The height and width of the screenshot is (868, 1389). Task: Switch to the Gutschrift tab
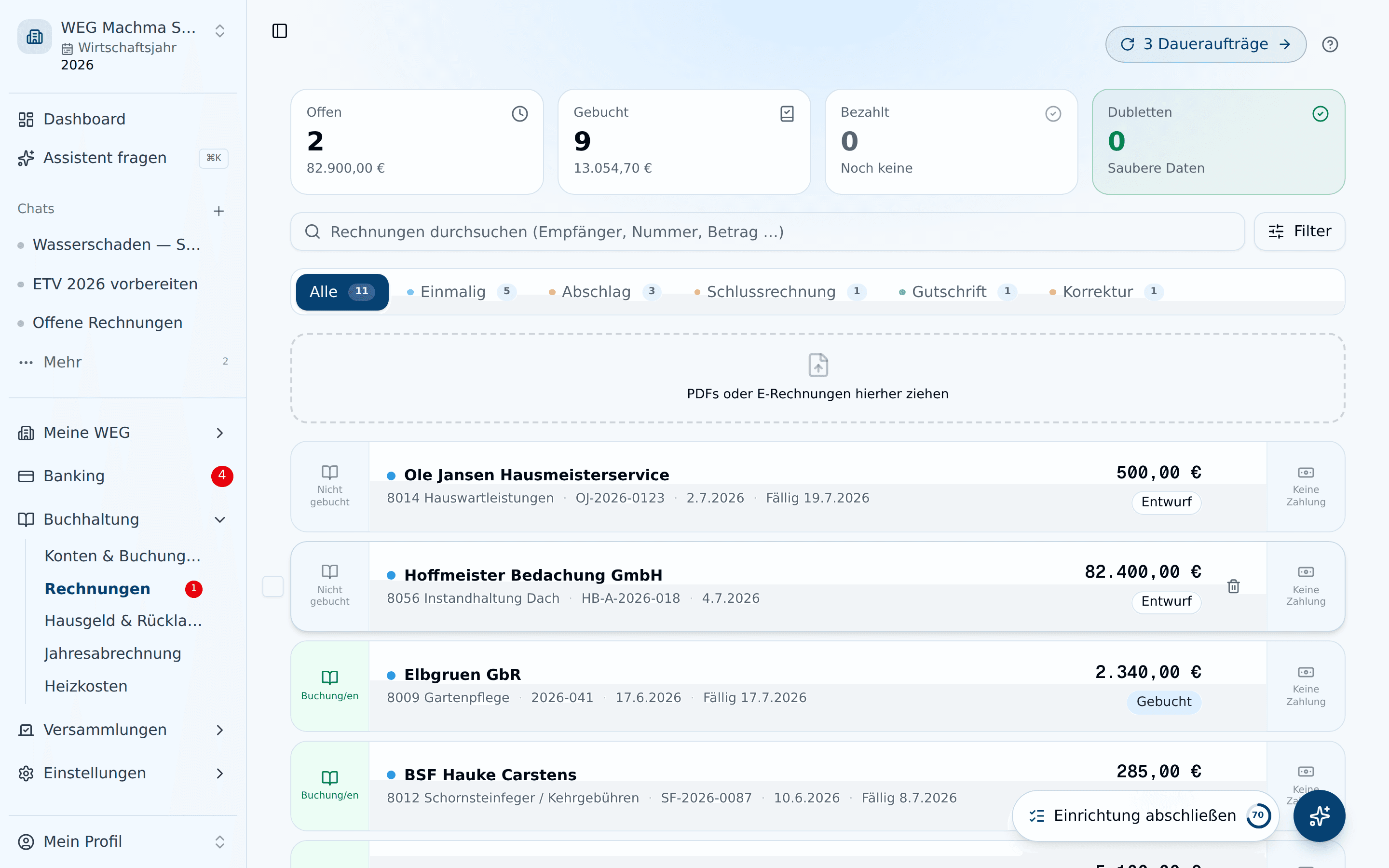(x=957, y=292)
